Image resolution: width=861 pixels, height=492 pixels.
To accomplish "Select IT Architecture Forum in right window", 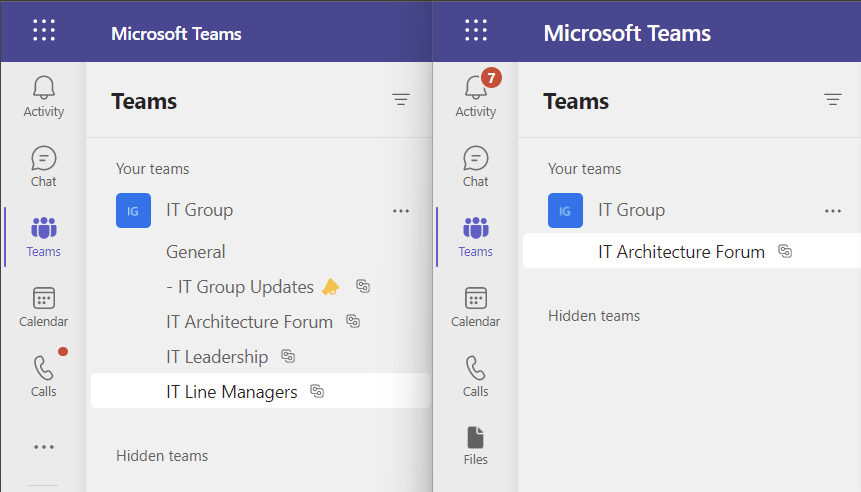I will (x=692, y=251).
